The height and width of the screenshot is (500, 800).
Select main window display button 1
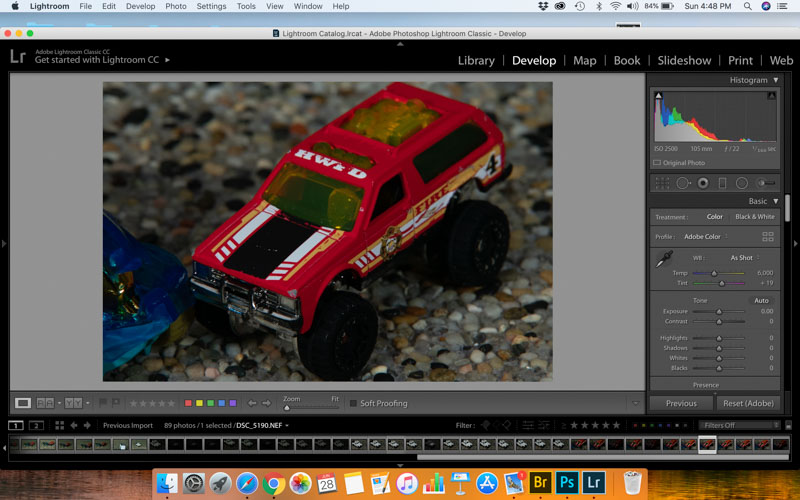tap(16, 425)
